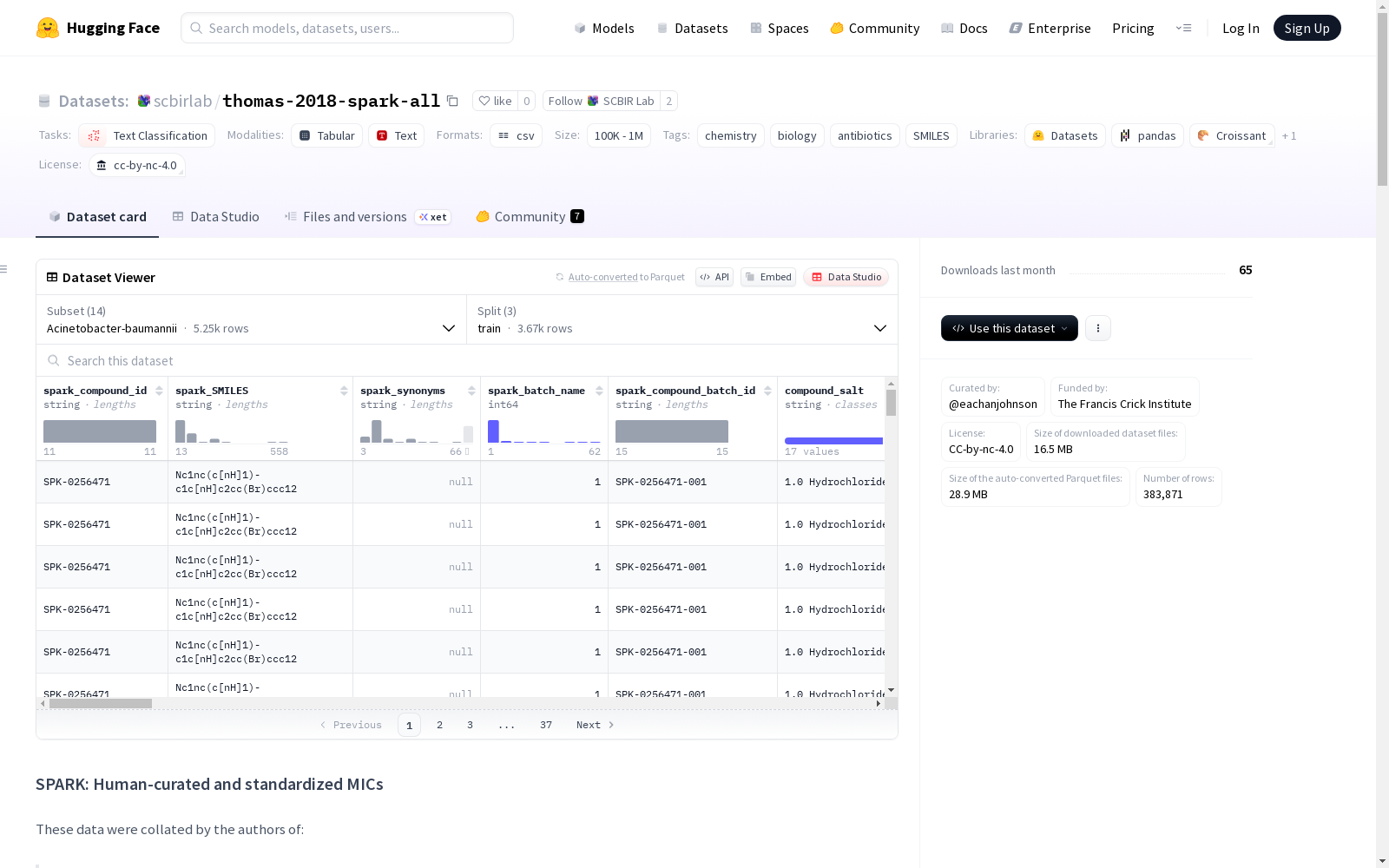Open the Files and versions tab
Image resolution: width=1389 pixels, height=868 pixels.
pyautogui.click(x=367, y=217)
